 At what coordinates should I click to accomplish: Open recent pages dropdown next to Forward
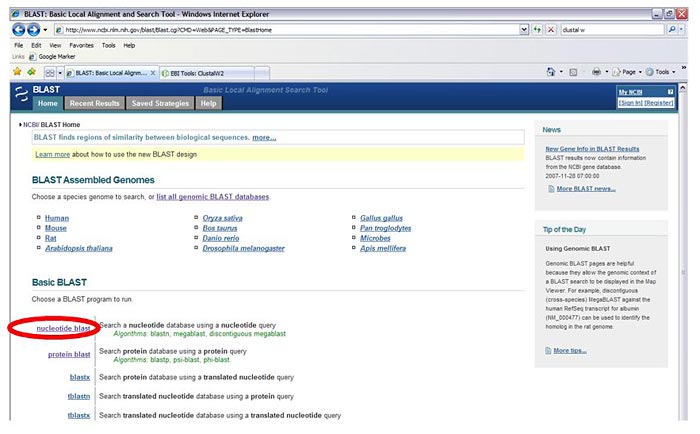tap(45, 30)
